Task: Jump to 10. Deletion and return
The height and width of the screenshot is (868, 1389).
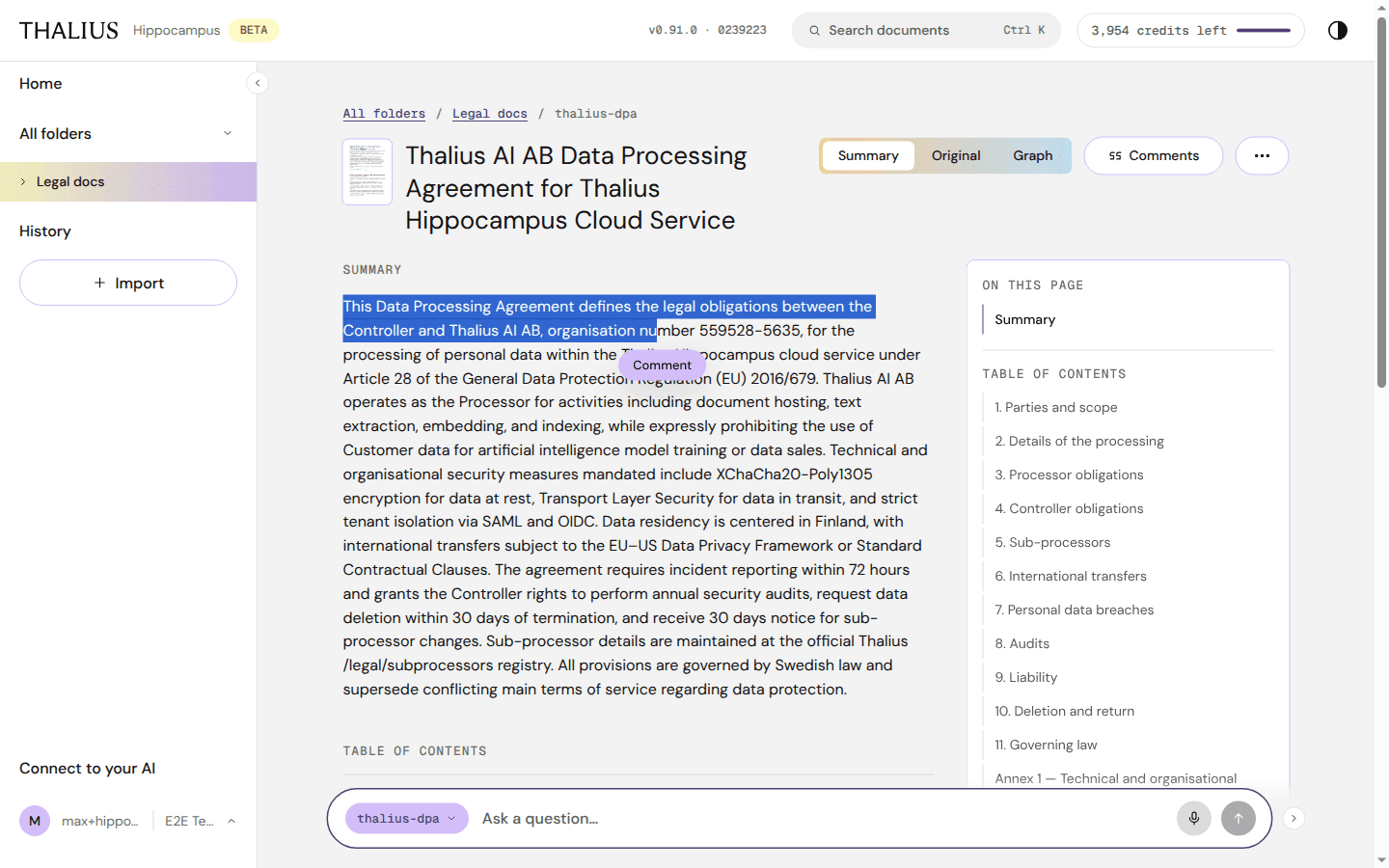Action: 1065,712
